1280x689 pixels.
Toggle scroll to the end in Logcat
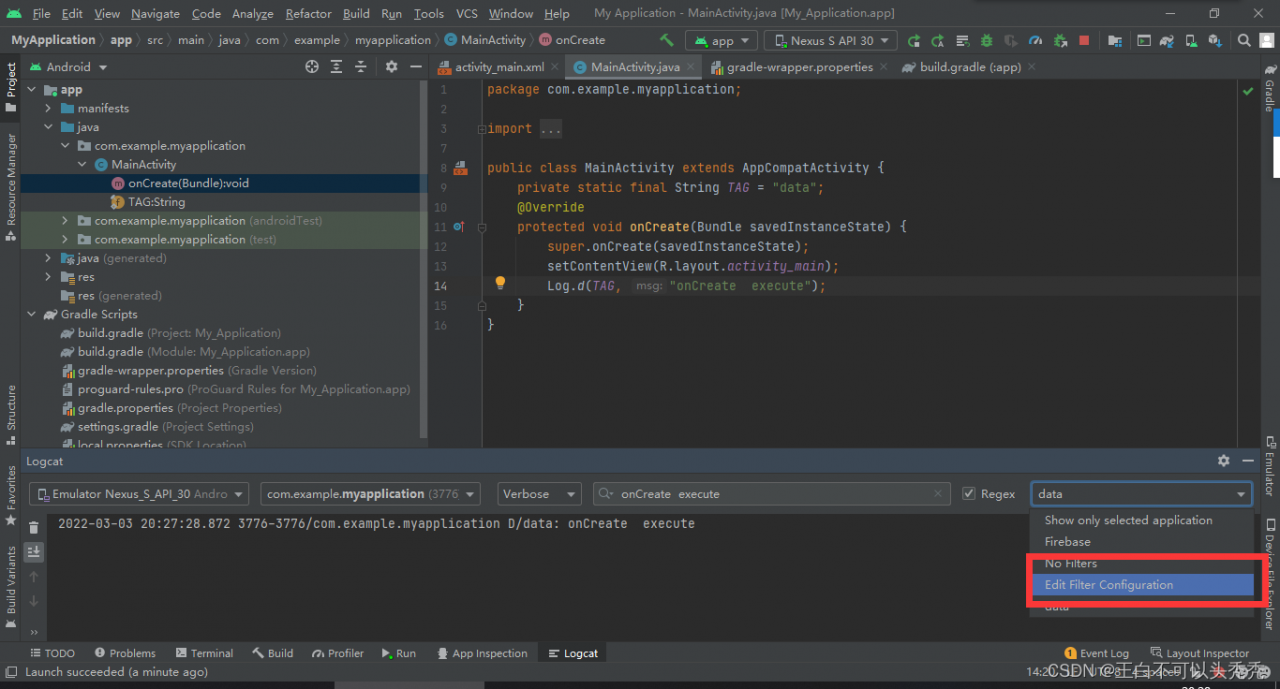34,552
